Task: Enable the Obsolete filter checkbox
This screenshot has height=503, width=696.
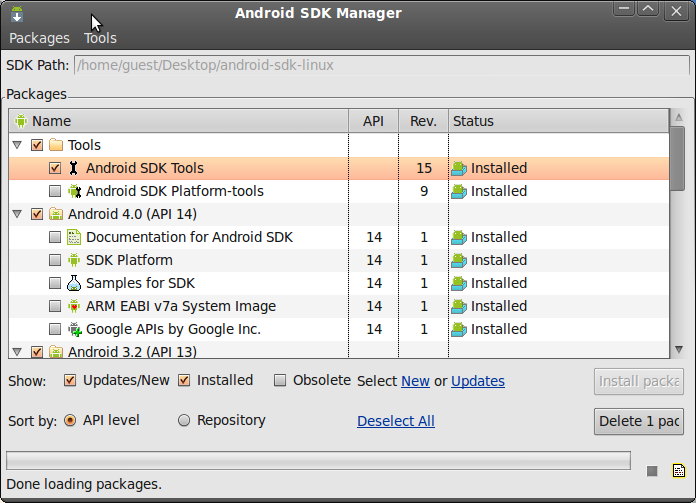Action: pos(281,380)
